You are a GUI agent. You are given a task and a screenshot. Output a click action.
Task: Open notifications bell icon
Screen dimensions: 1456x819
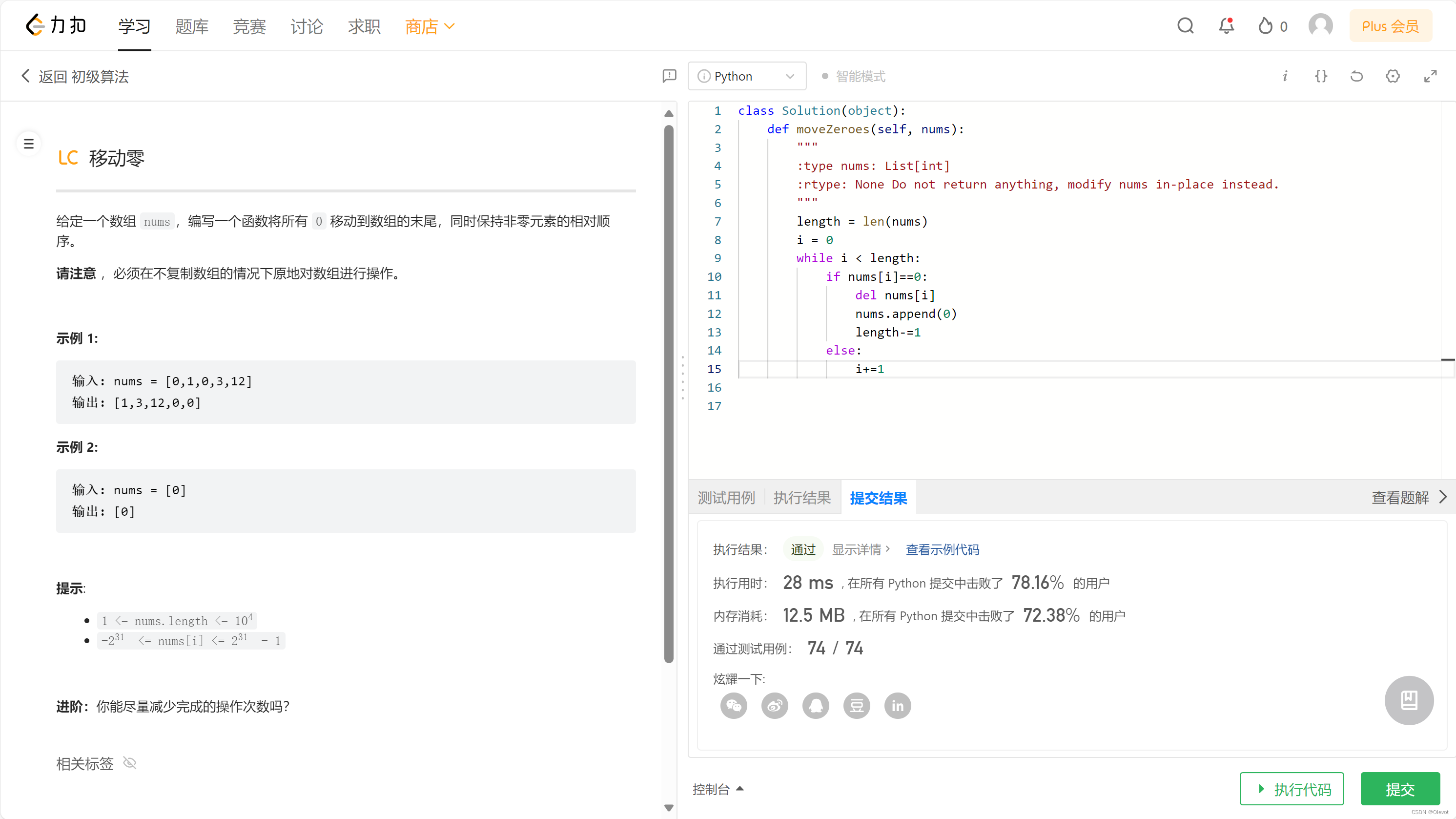tap(1226, 26)
